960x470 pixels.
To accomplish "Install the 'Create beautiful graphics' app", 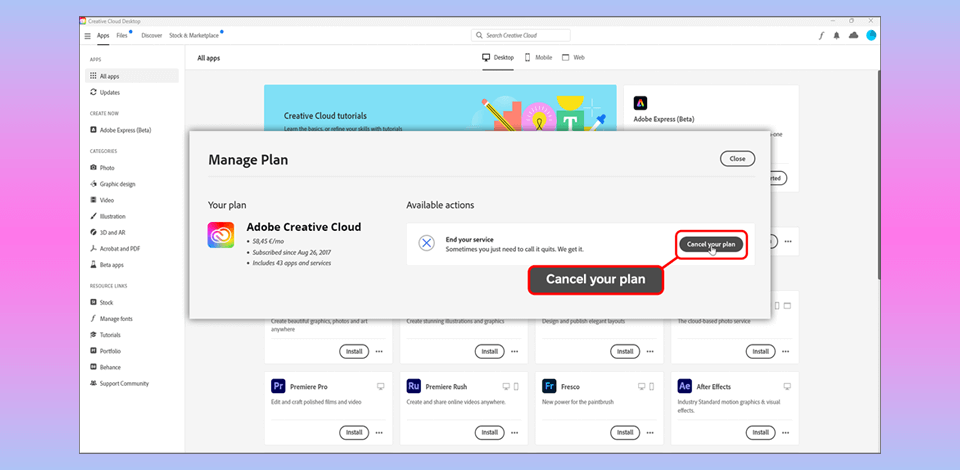I will click(354, 352).
